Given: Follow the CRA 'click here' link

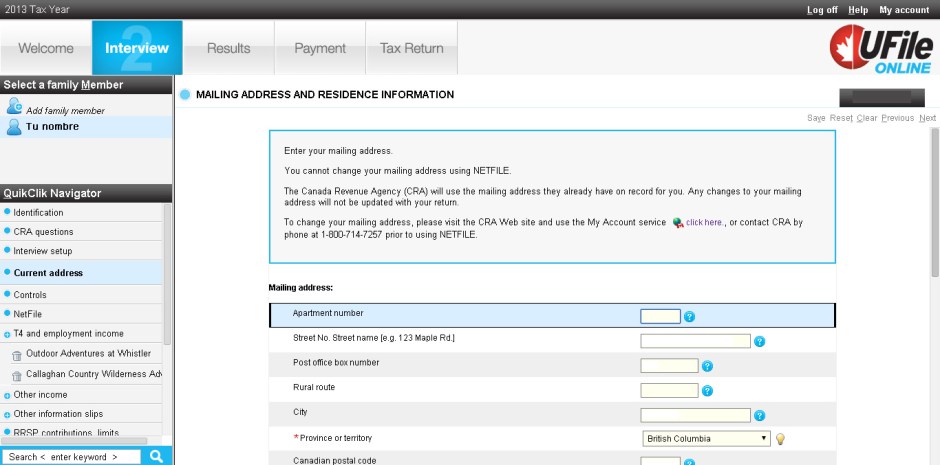Looking at the screenshot, I should click(704, 222).
